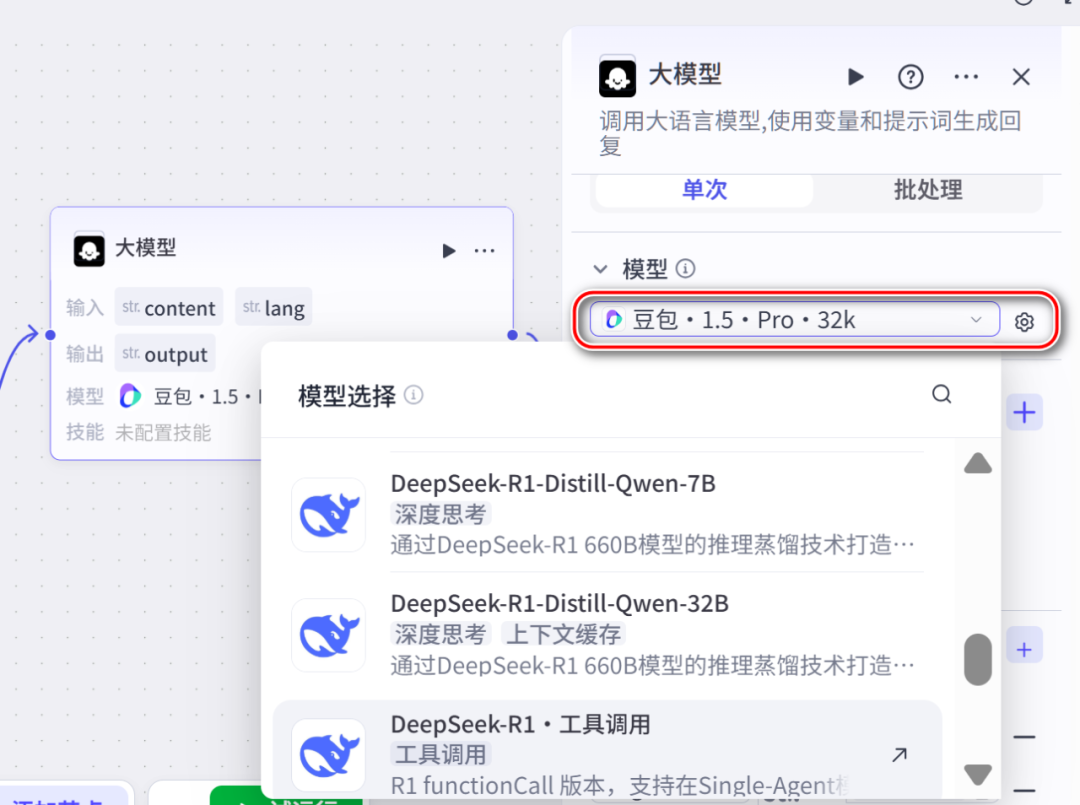This screenshot has height=805, width=1080.
Task: Close the 大模型 configuration panel
Action: click(x=1021, y=76)
